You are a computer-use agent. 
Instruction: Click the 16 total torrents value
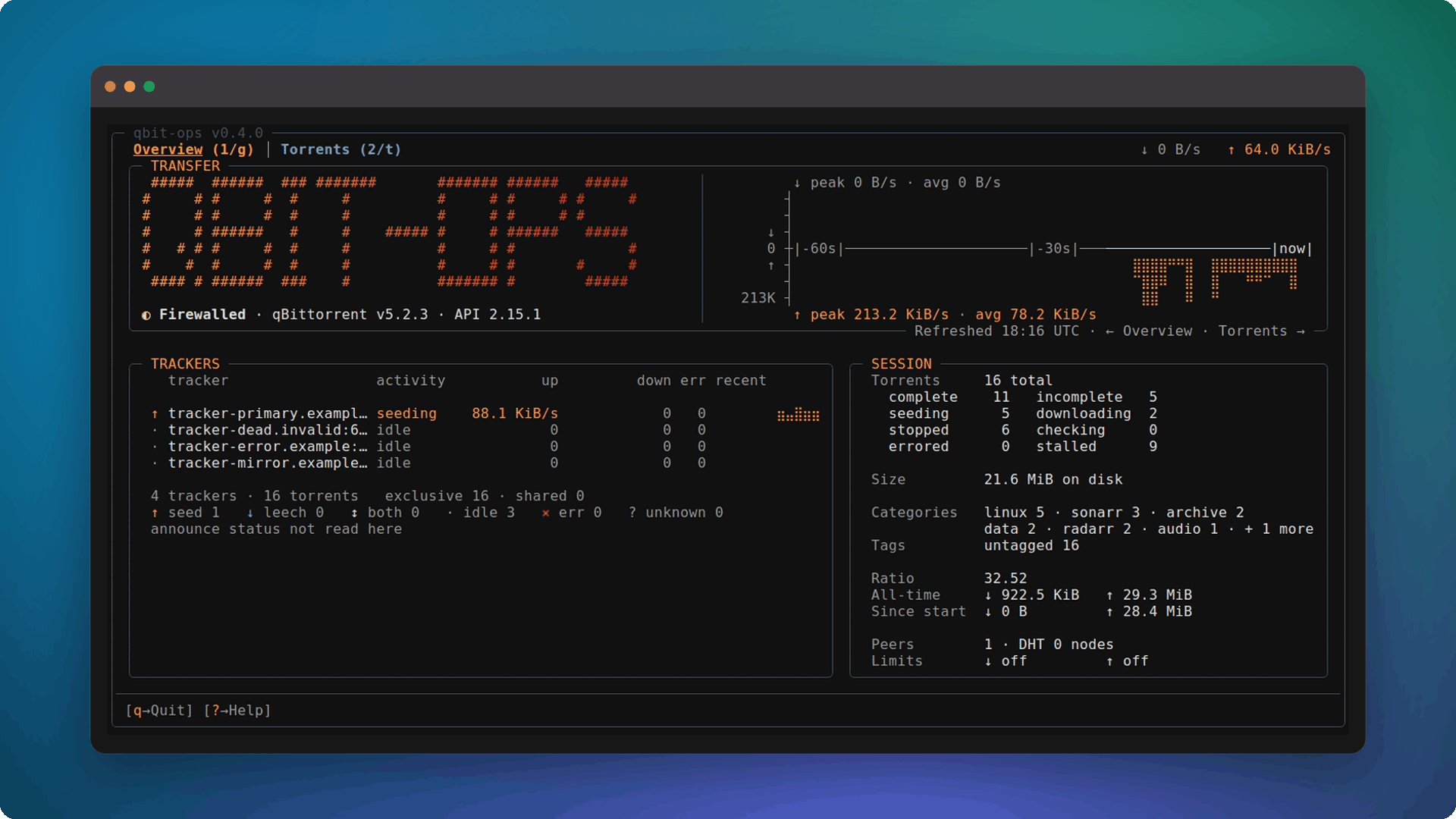(1018, 381)
